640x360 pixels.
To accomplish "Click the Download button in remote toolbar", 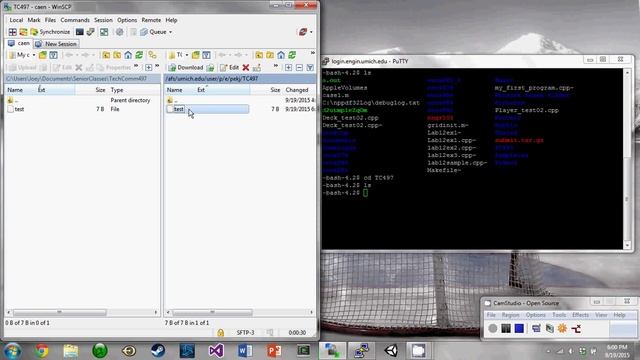I will click(186, 67).
